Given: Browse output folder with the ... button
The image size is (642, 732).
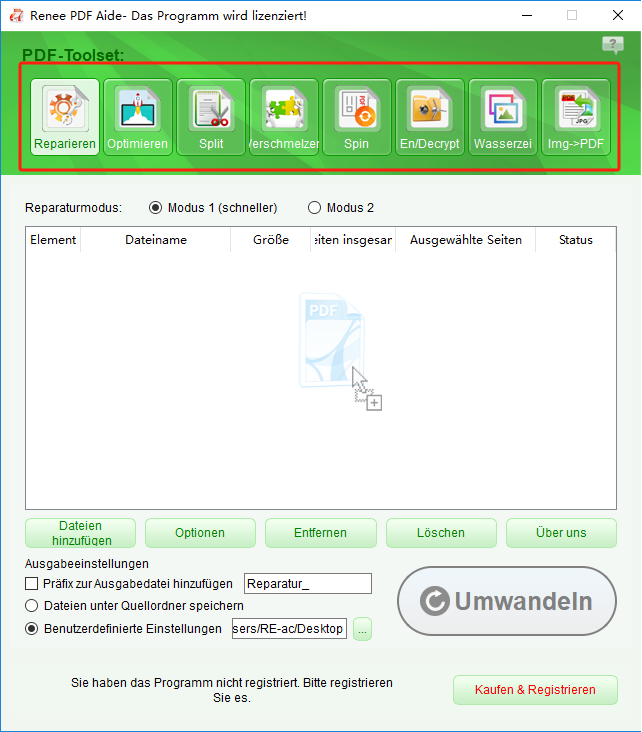Looking at the screenshot, I should 362,629.
